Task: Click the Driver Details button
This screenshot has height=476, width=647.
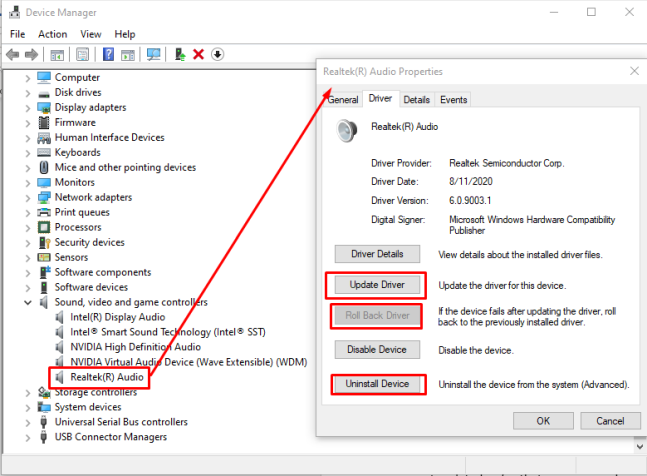Action: tap(377, 254)
